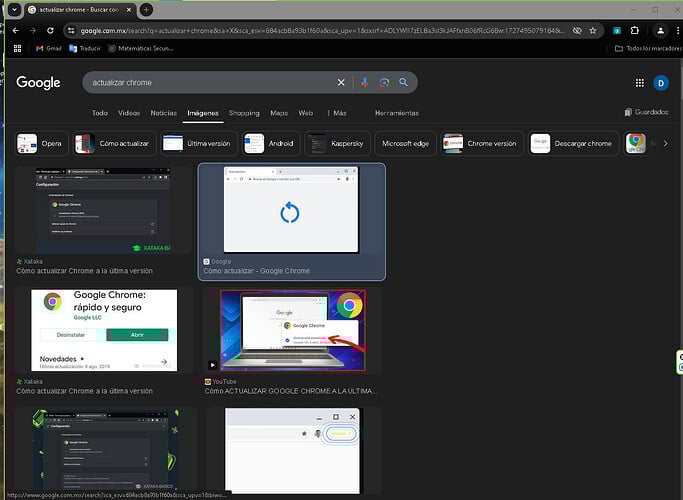
Task: Click the crossed-out eye icon in address bar
Action: (x=577, y=30)
